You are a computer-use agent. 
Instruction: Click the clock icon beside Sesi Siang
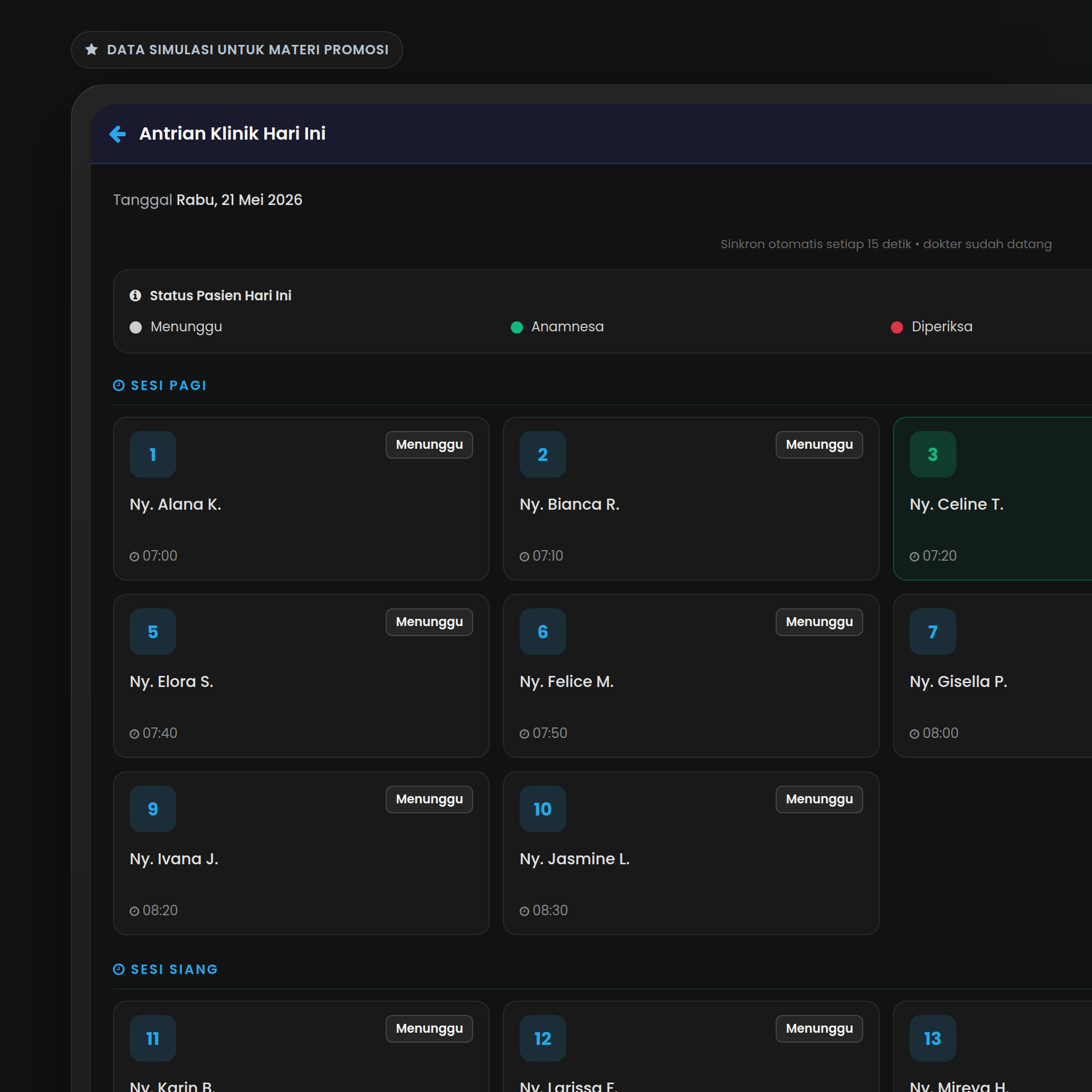(x=119, y=969)
